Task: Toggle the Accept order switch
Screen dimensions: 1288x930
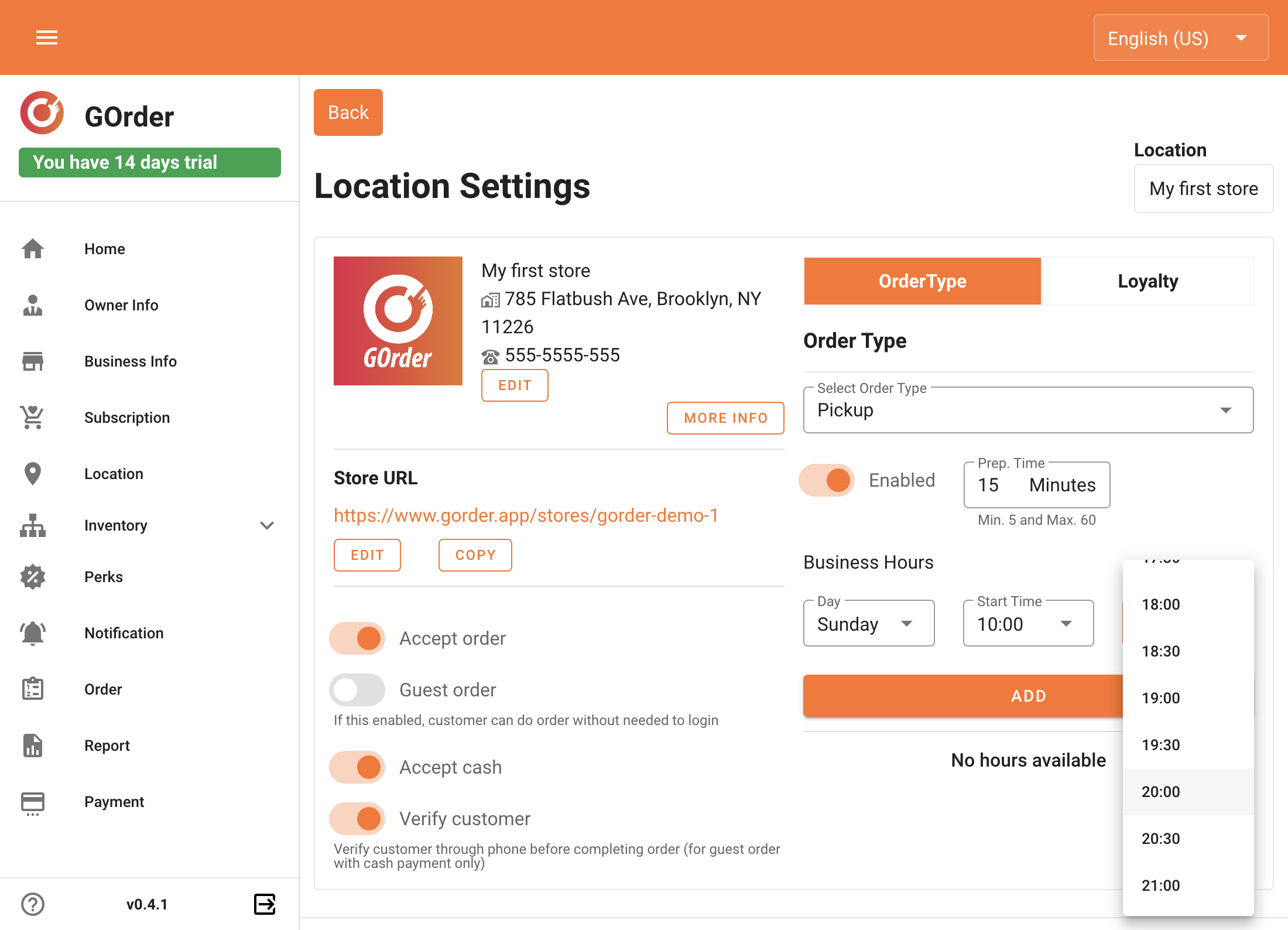Action: click(357, 638)
